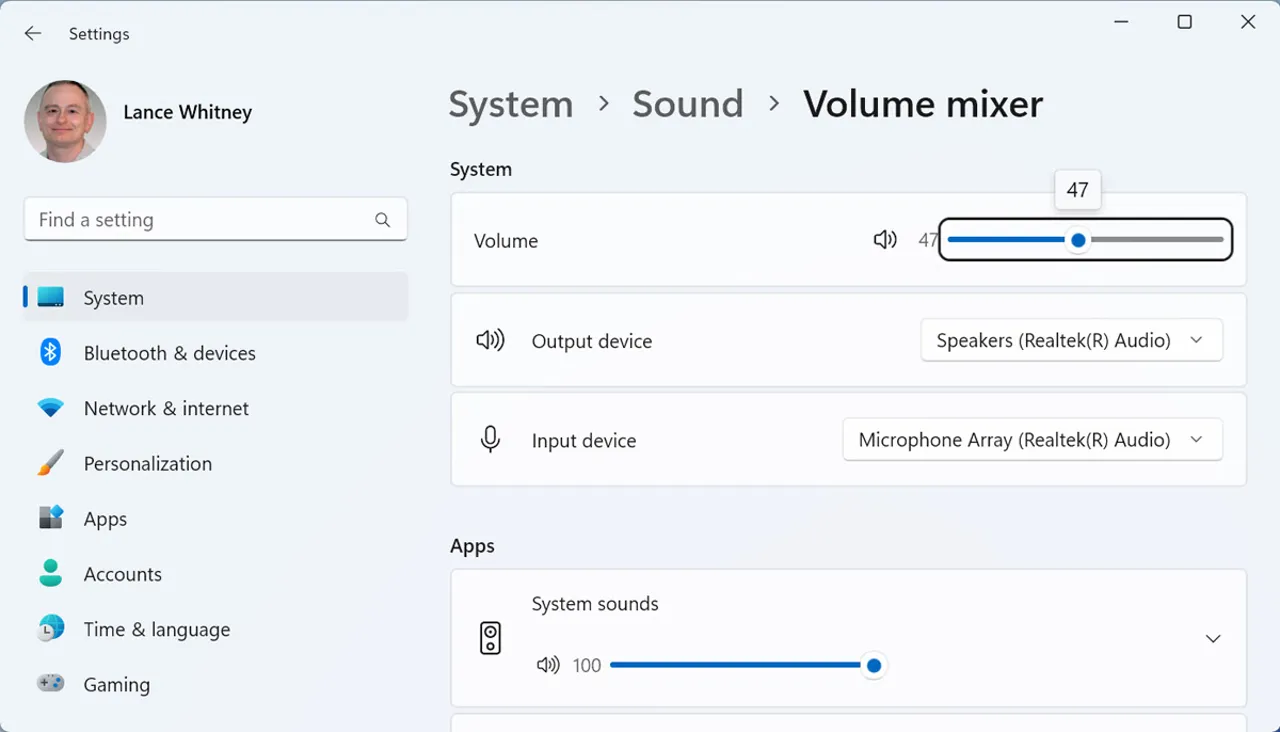Click the system Volume slider handle

[1077, 240]
